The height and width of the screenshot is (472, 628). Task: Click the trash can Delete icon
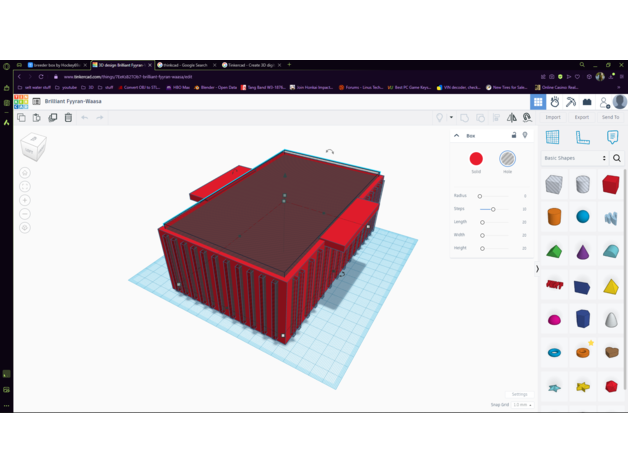tap(68, 118)
